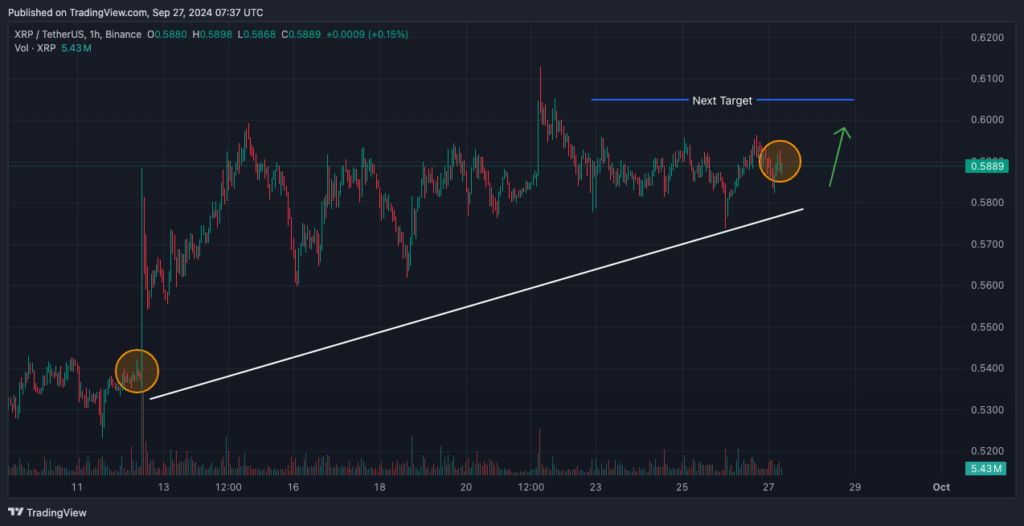This screenshot has width=1024, height=526.
Task: Click the Published on TradingView.com header text
Action: (136, 12)
